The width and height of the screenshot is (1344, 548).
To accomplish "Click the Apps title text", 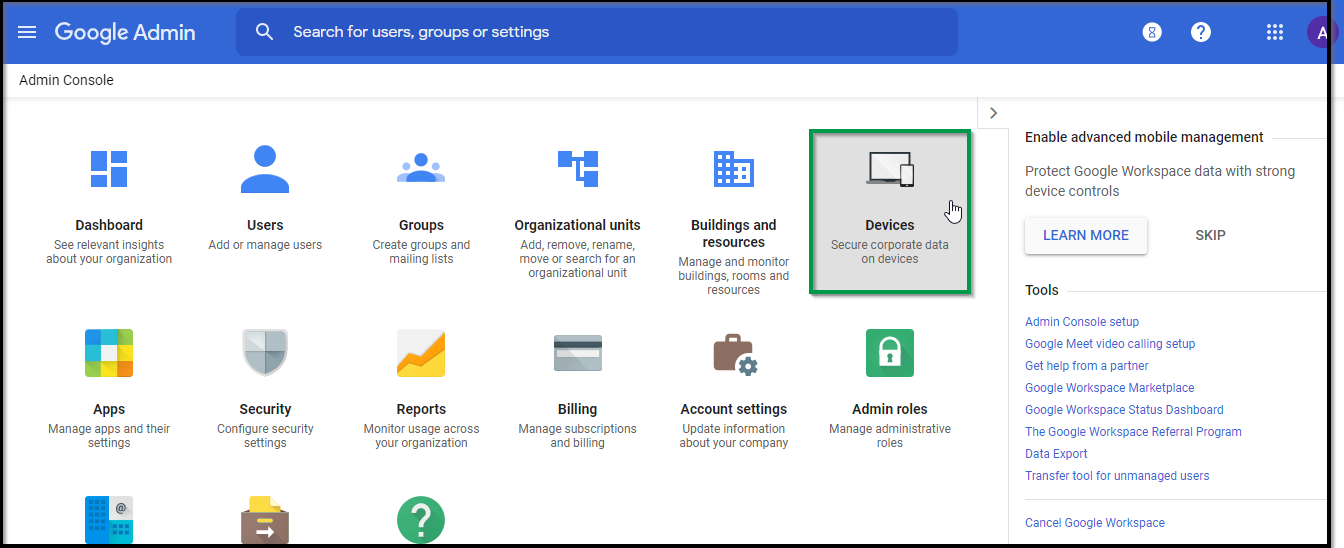I will coord(109,409).
